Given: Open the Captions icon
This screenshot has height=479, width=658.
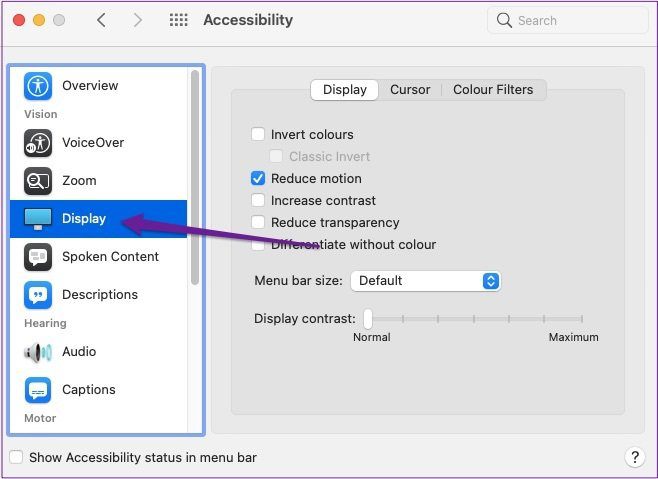Looking at the screenshot, I should click(x=38, y=390).
